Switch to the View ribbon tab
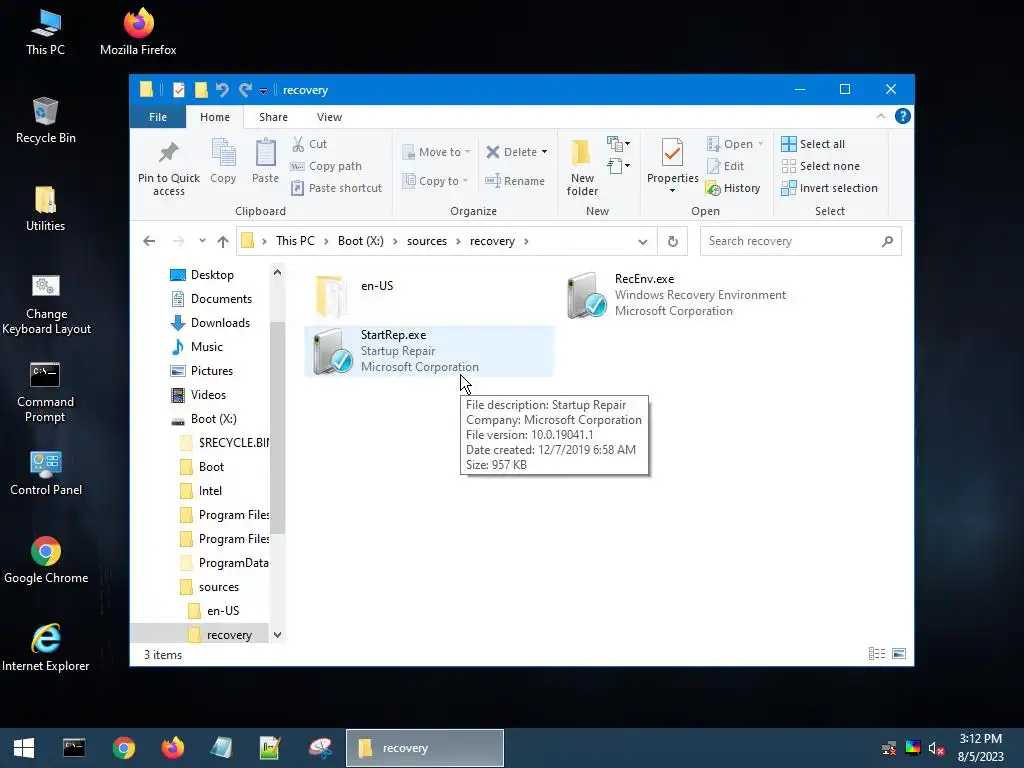Viewport: 1024px width, 768px height. point(329,117)
